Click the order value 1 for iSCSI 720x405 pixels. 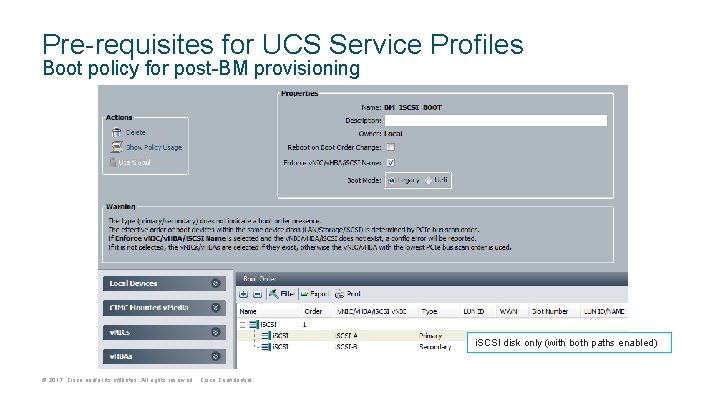304,324
